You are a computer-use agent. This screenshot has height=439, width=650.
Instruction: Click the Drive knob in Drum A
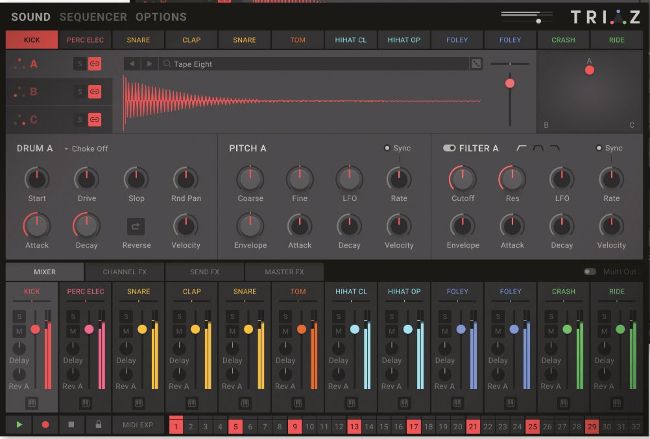(x=86, y=179)
